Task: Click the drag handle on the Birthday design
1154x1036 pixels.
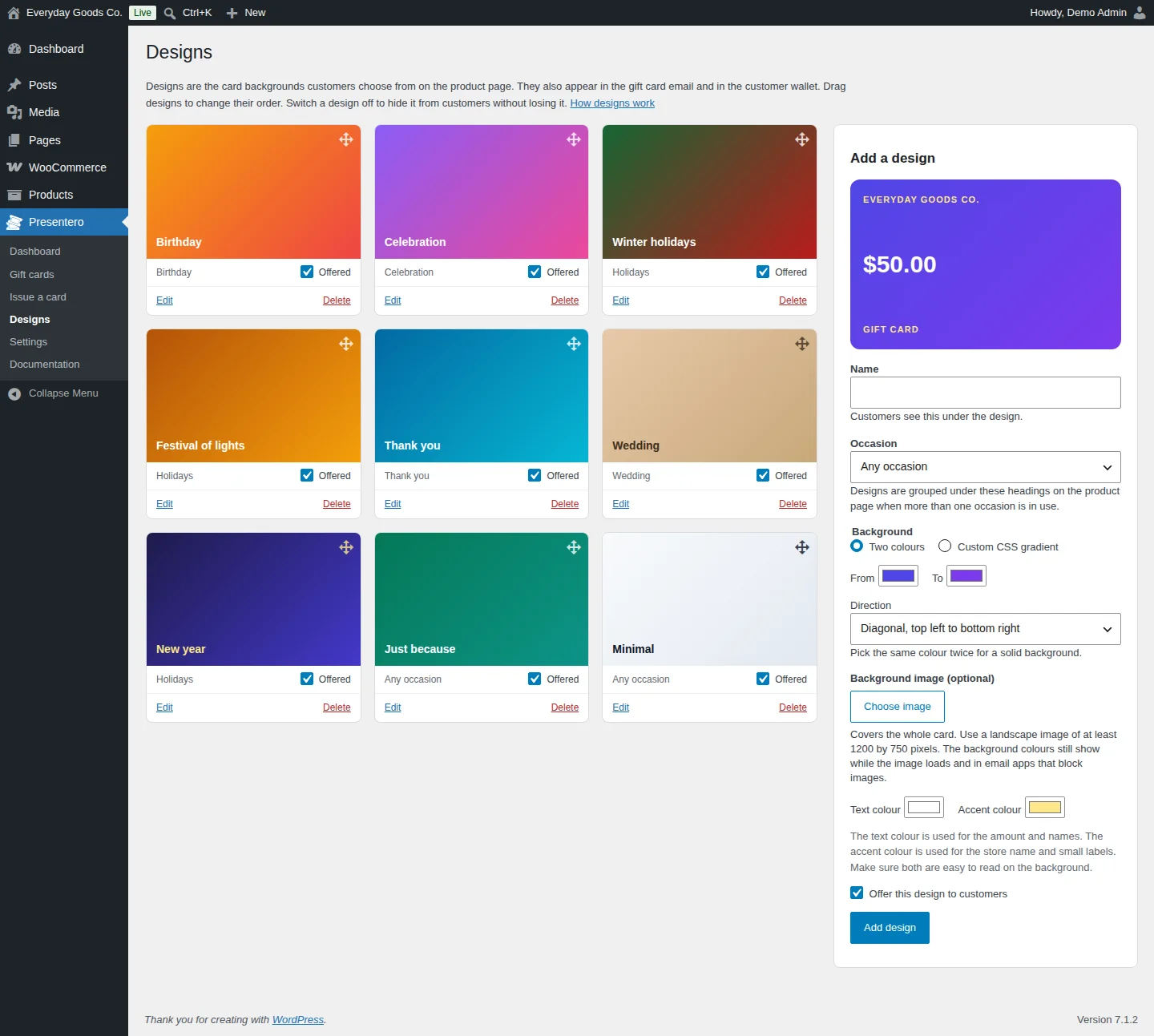Action: (x=346, y=139)
